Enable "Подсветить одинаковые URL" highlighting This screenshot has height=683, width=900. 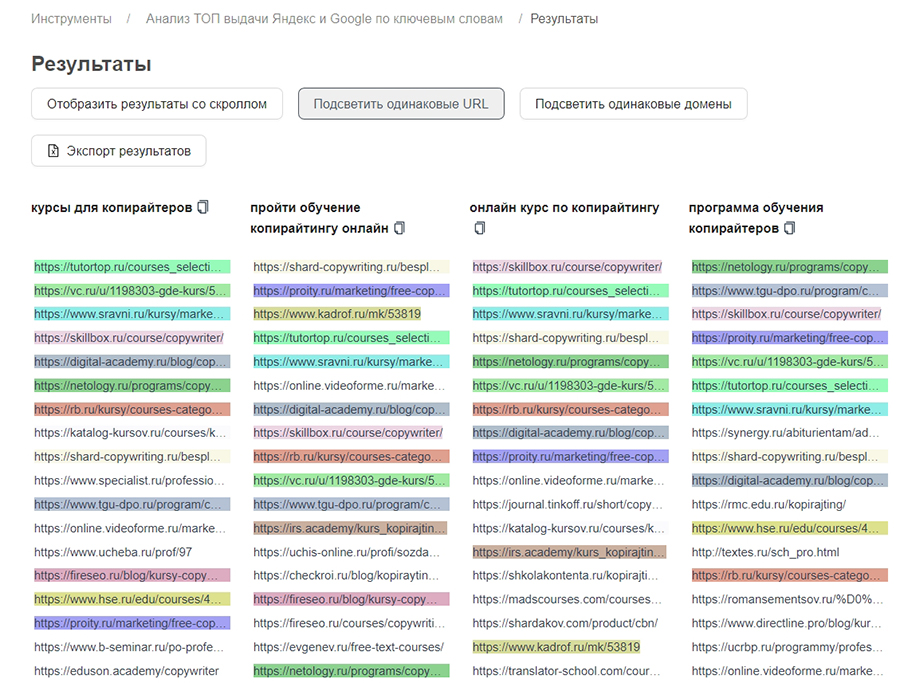(400, 103)
